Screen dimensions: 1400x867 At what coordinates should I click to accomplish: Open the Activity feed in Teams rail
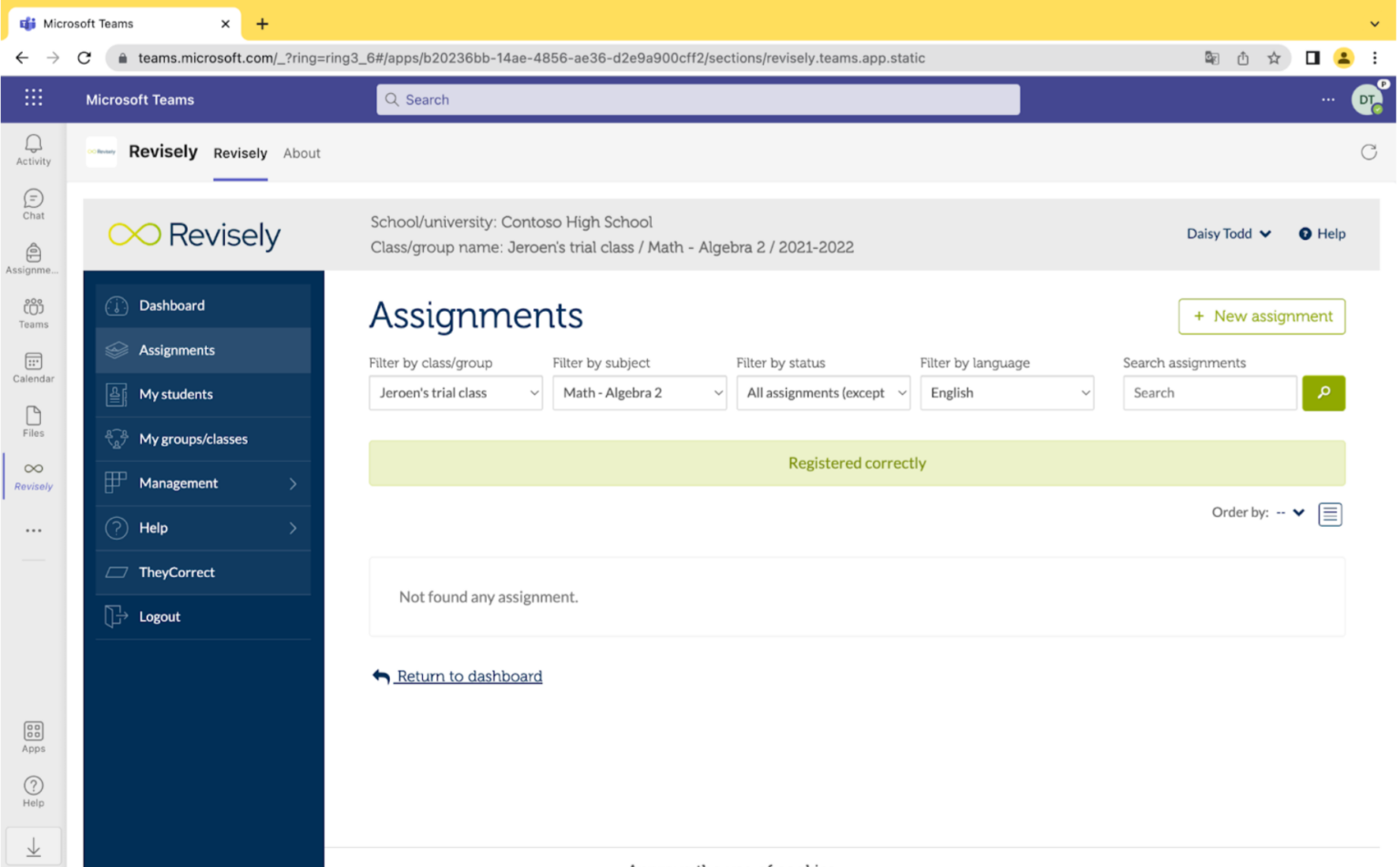(33, 149)
